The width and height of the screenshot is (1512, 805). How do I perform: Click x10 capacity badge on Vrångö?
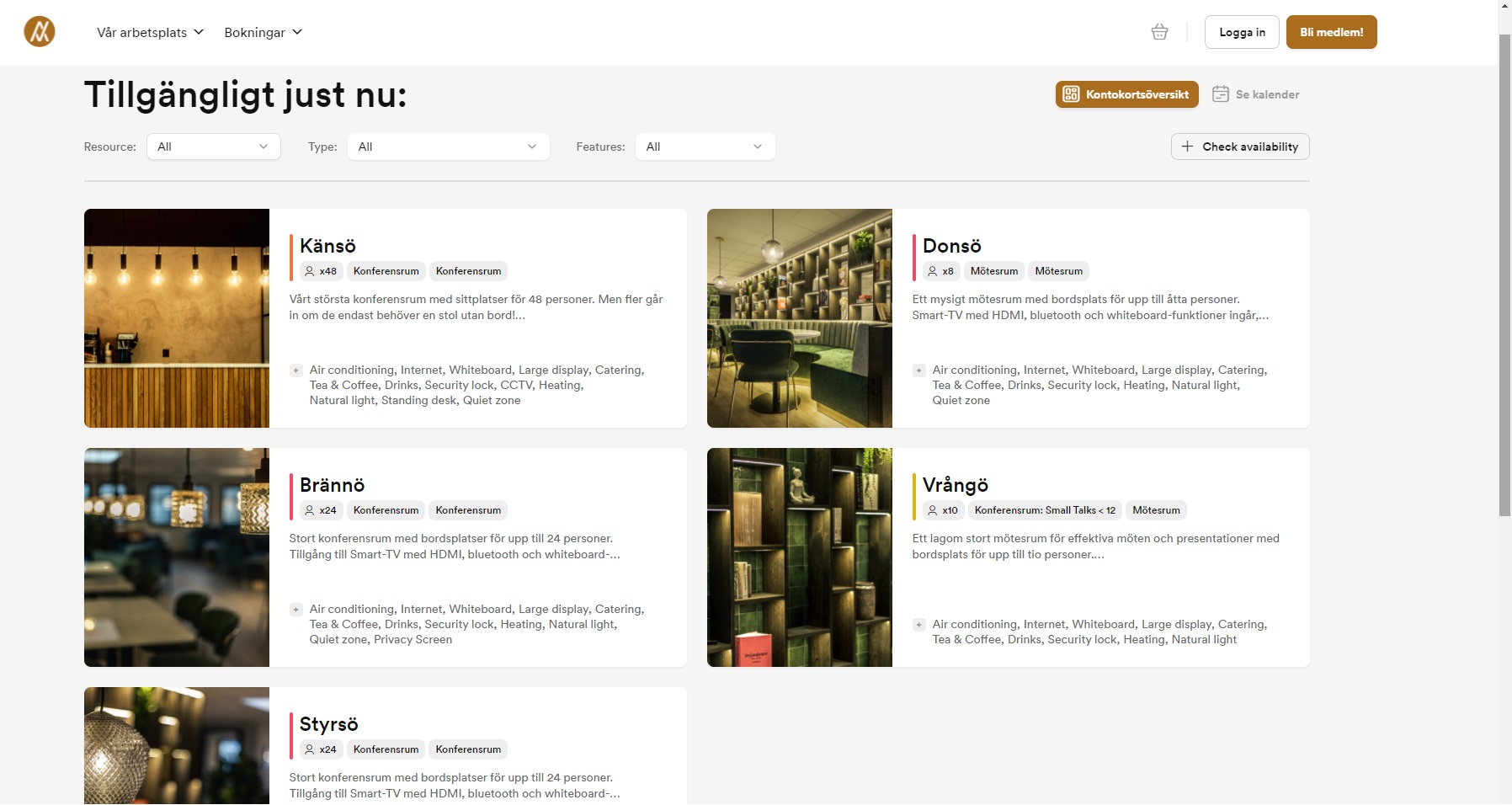click(943, 510)
